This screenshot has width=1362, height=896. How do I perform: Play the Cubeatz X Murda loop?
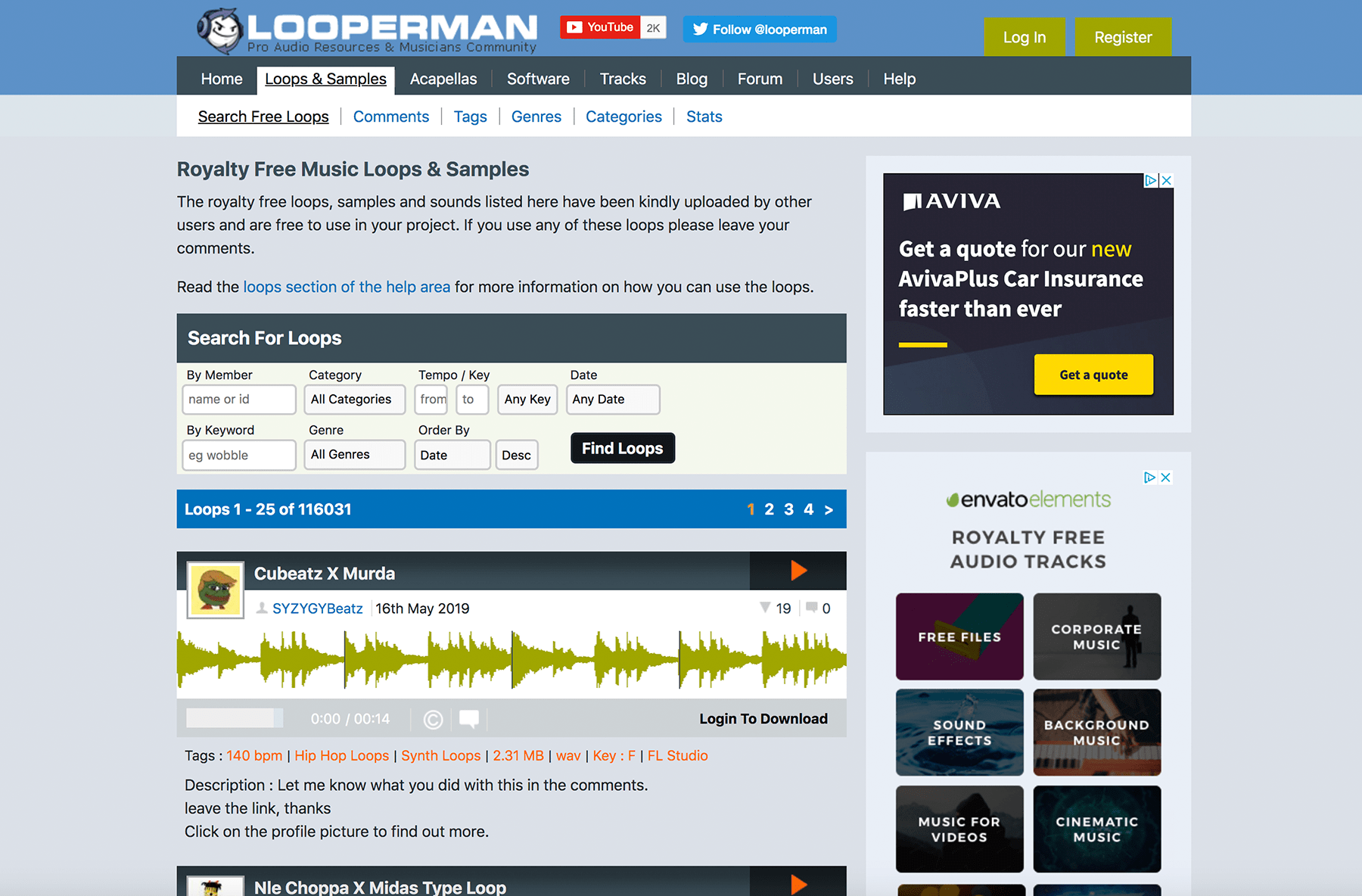pos(798,571)
